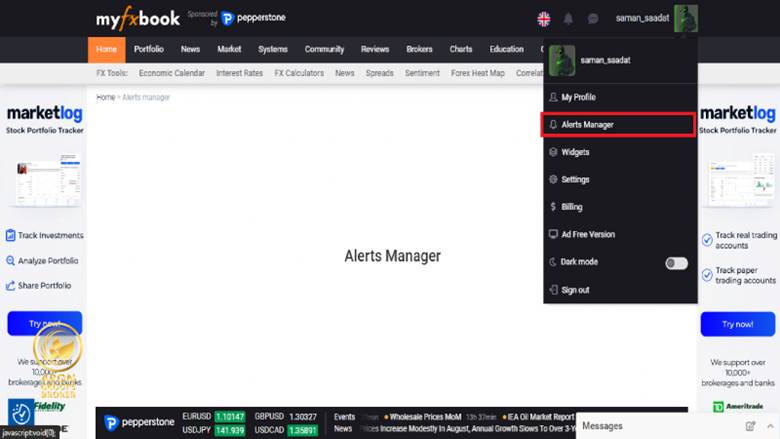Open the chat messages bubble icon

593,18
